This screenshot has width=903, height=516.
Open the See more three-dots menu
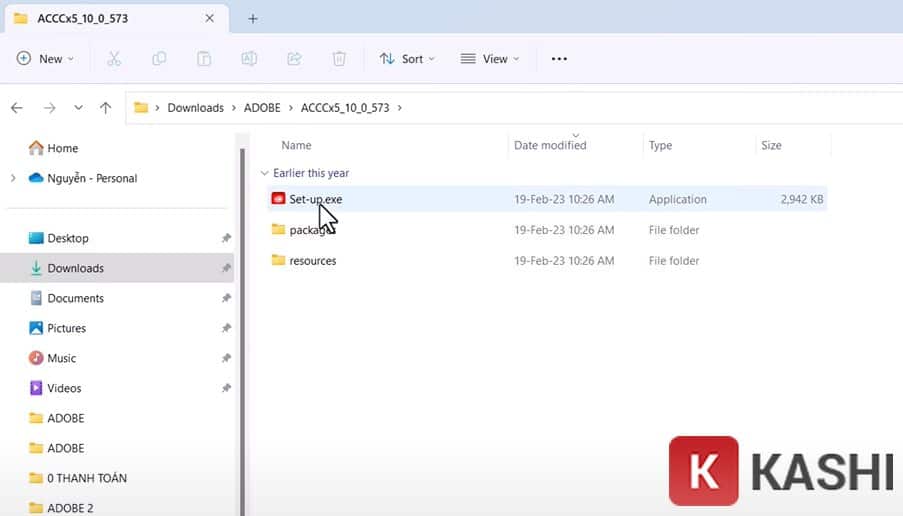[559, 59]
